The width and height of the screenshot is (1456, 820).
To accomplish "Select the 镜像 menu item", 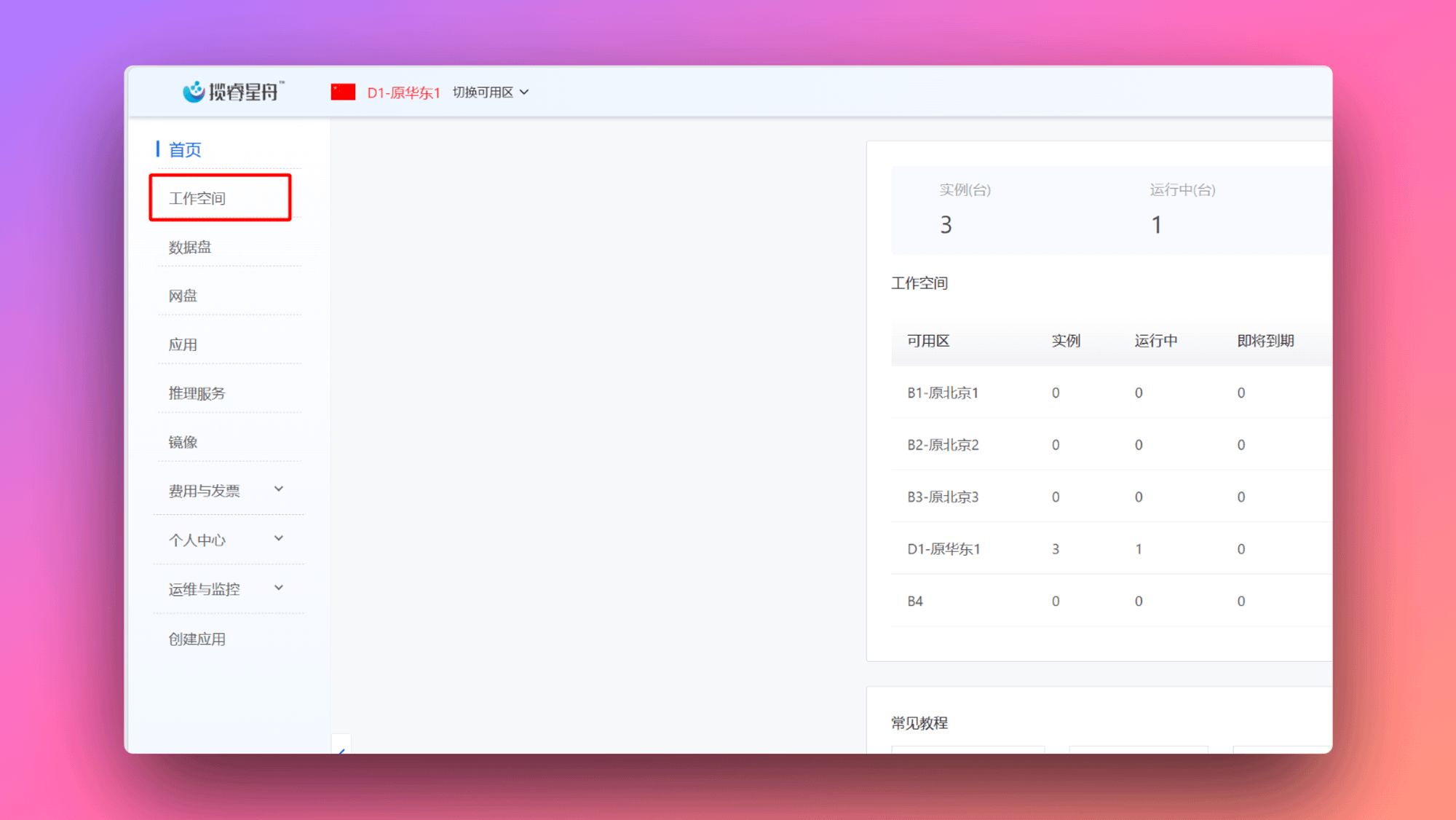I will (183, 443).
